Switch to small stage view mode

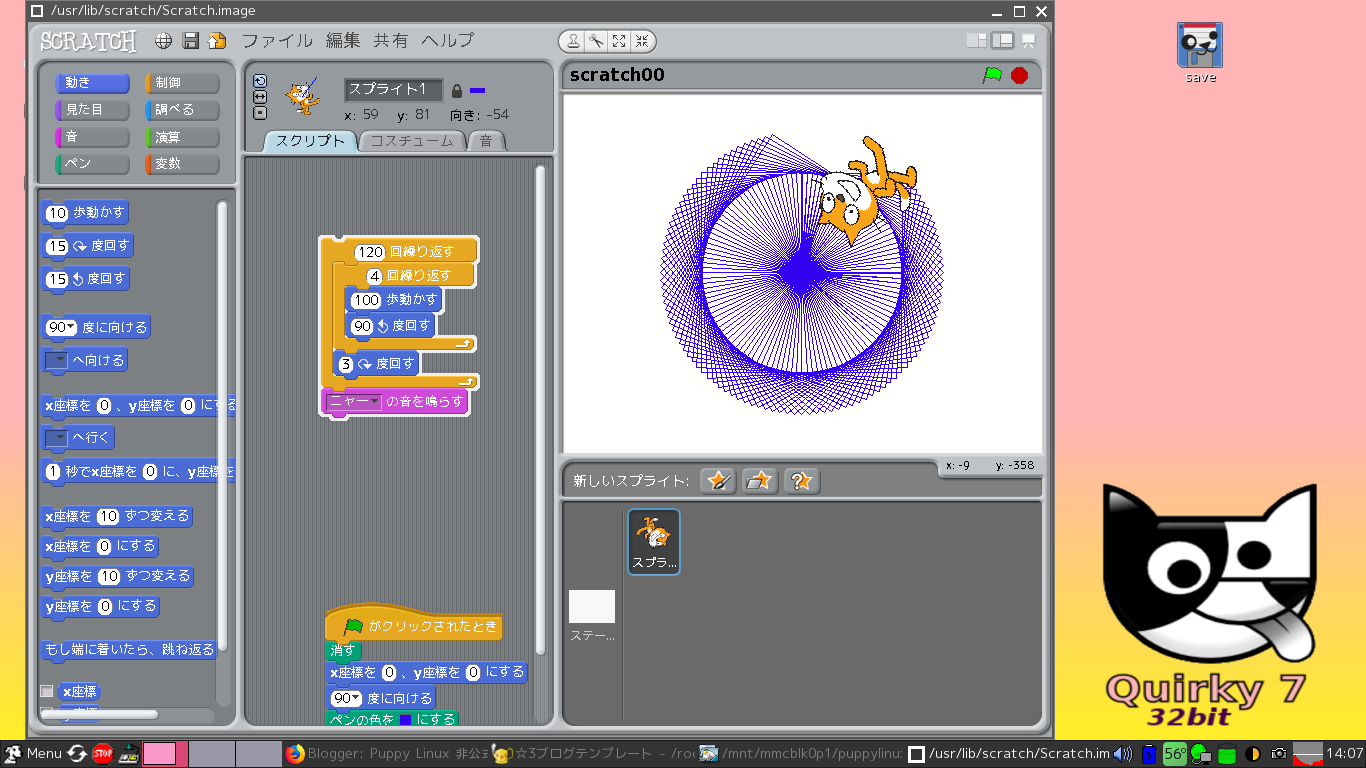[x=976, y=41]
